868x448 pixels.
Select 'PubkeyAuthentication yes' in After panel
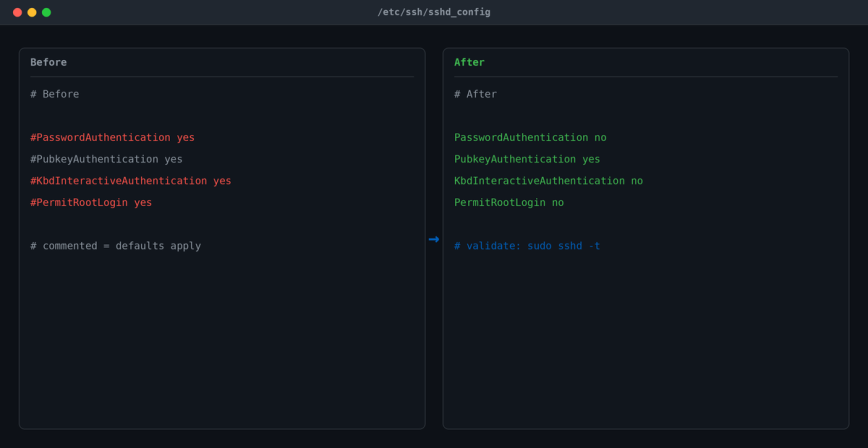pyautogui.click(x=527, y=159)
